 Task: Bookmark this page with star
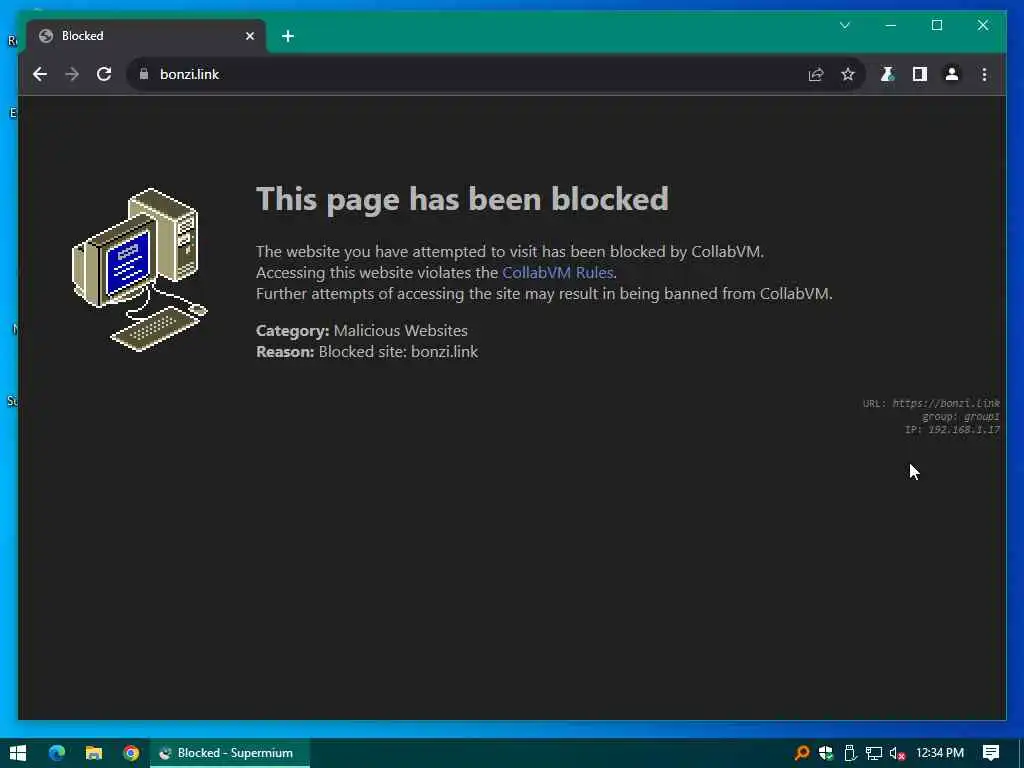pyautogui.click(x=848, y=74)
